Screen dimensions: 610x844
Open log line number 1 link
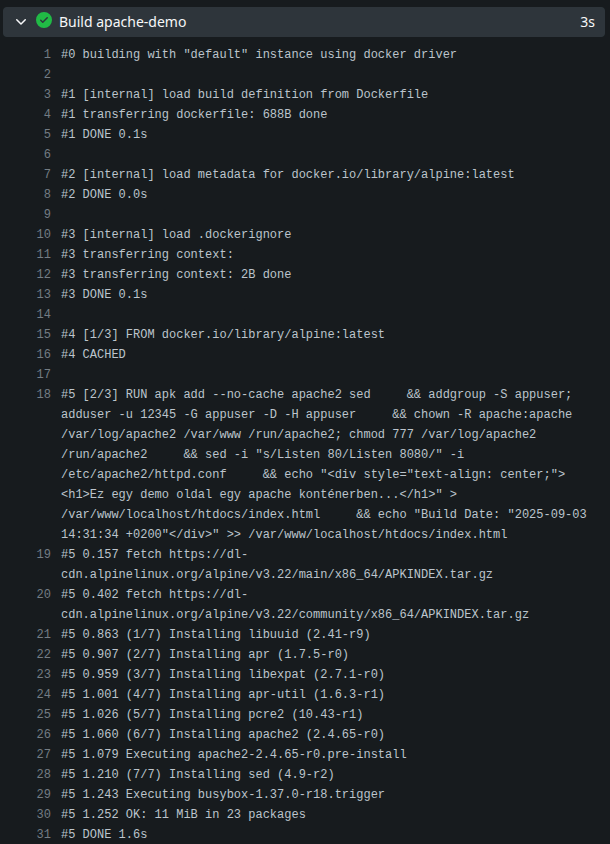tap(47, 54)
